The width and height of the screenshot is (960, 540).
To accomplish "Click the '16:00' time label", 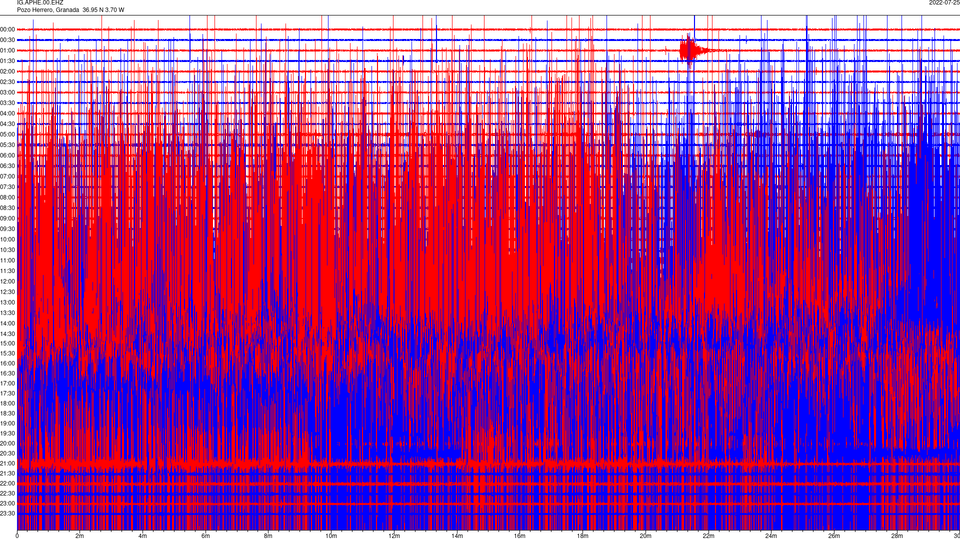I will (x=7, y=363).
